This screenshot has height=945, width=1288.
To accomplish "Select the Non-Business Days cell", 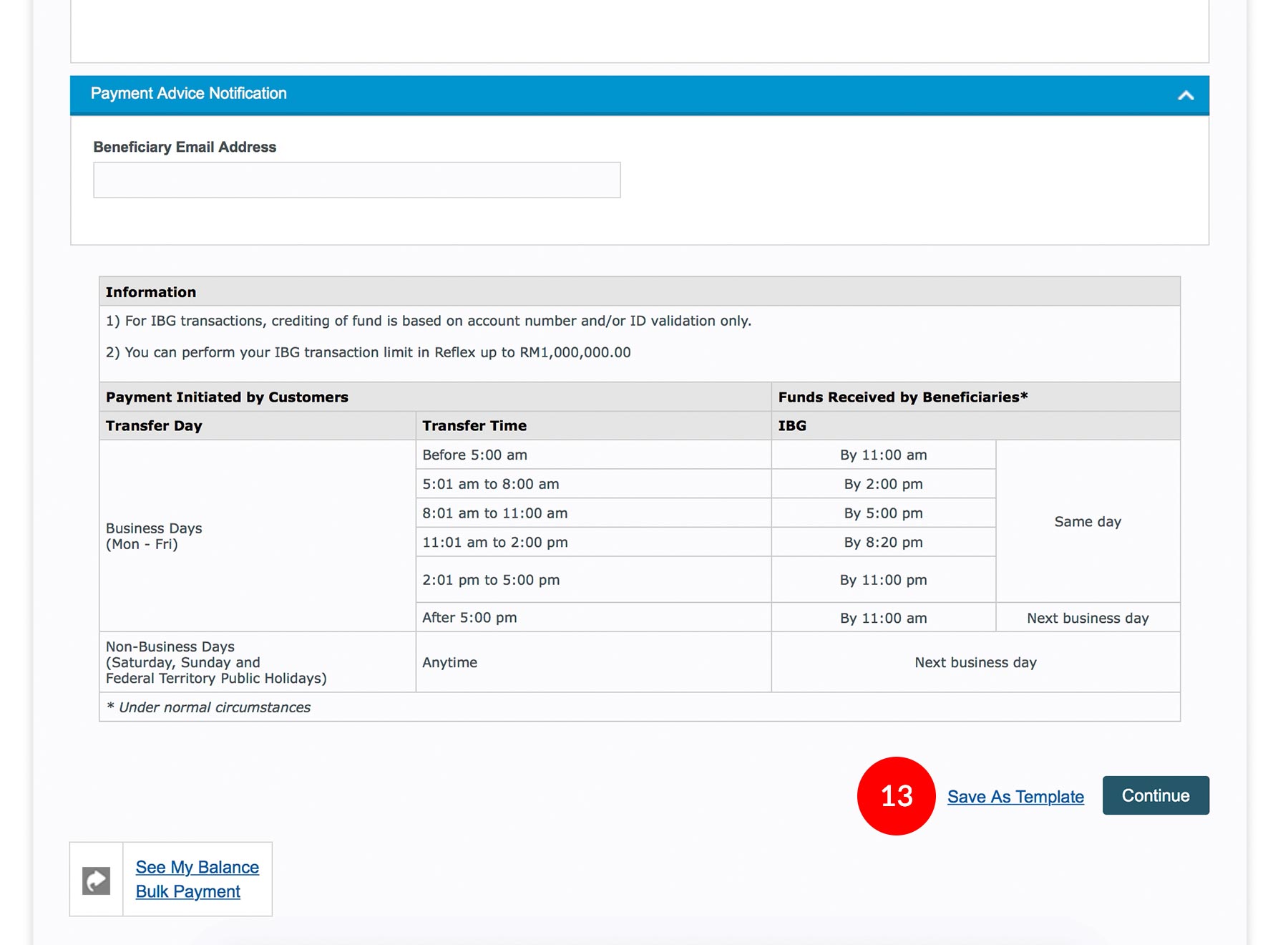I will pos(215,662).
